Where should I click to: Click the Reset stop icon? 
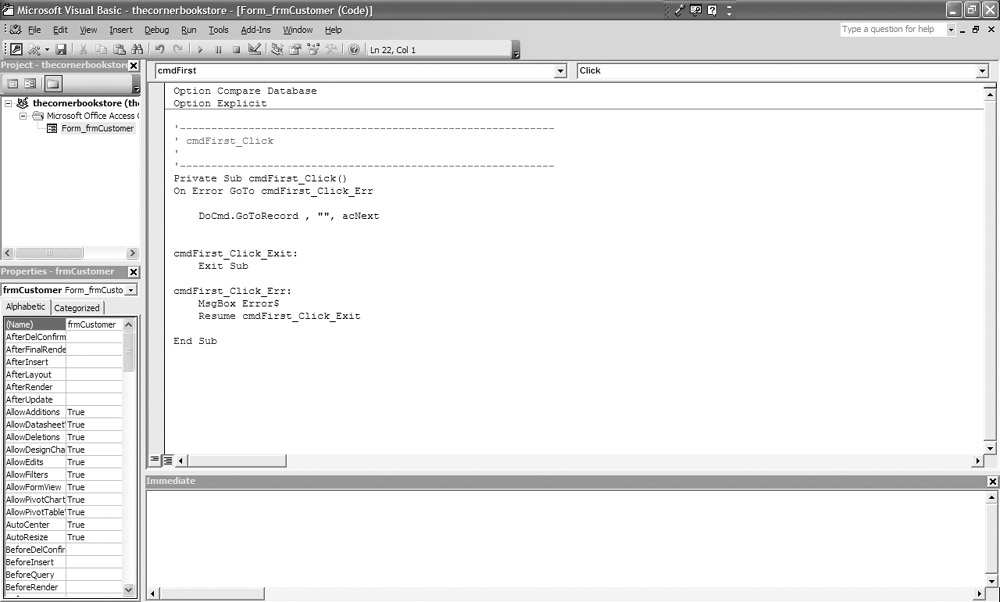[236, 49]
